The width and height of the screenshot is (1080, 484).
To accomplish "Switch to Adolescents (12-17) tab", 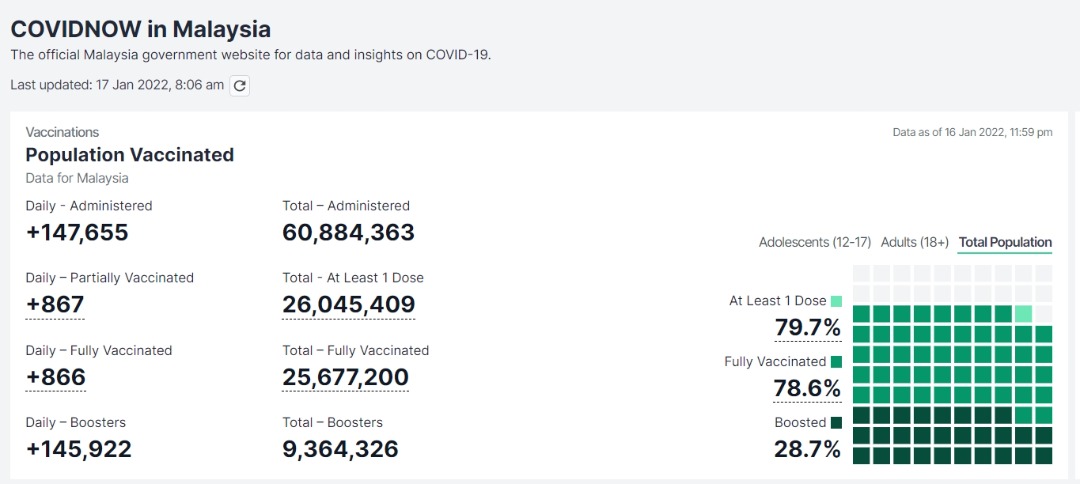I will coord(815,242).
